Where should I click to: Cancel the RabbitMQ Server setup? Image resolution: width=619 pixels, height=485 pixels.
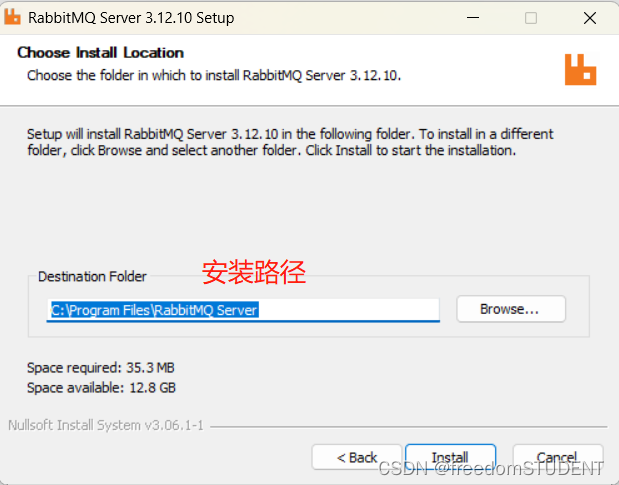557,457
